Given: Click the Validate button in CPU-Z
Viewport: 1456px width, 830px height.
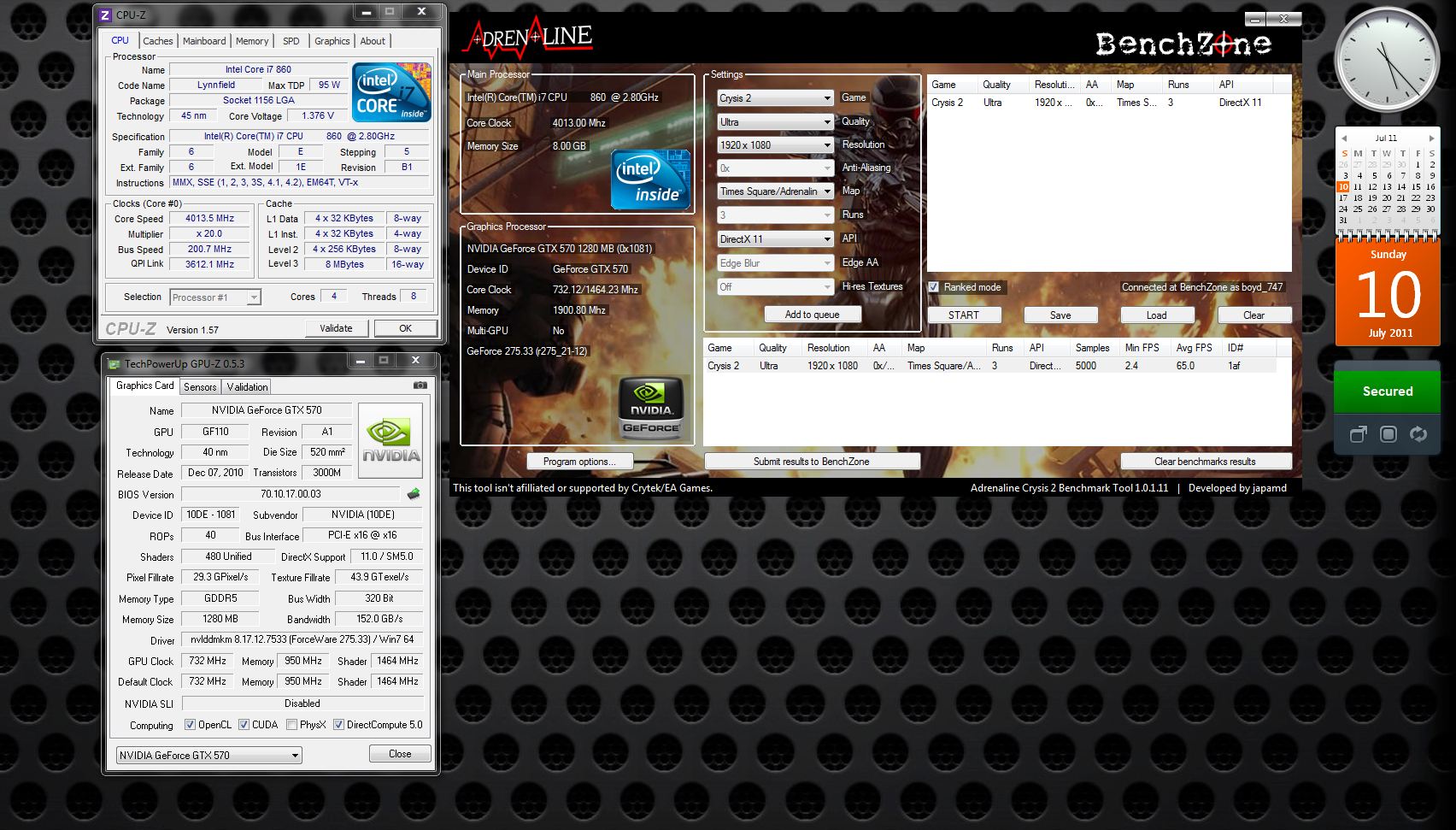Looking at the screenshot, I should click(x=337, y=328).
